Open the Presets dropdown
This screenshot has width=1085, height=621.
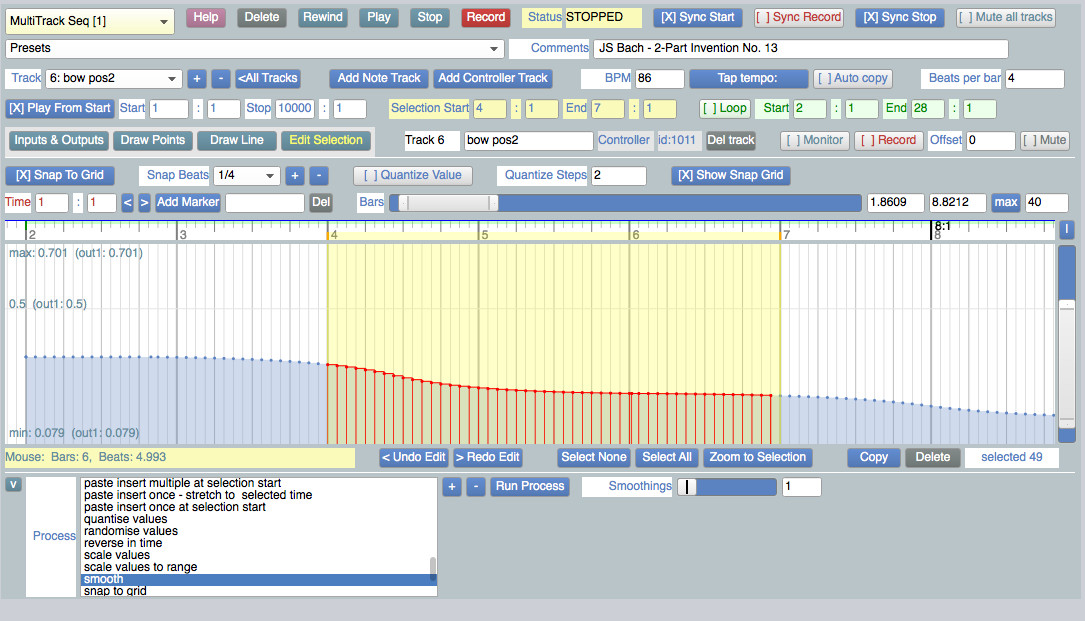255,48
